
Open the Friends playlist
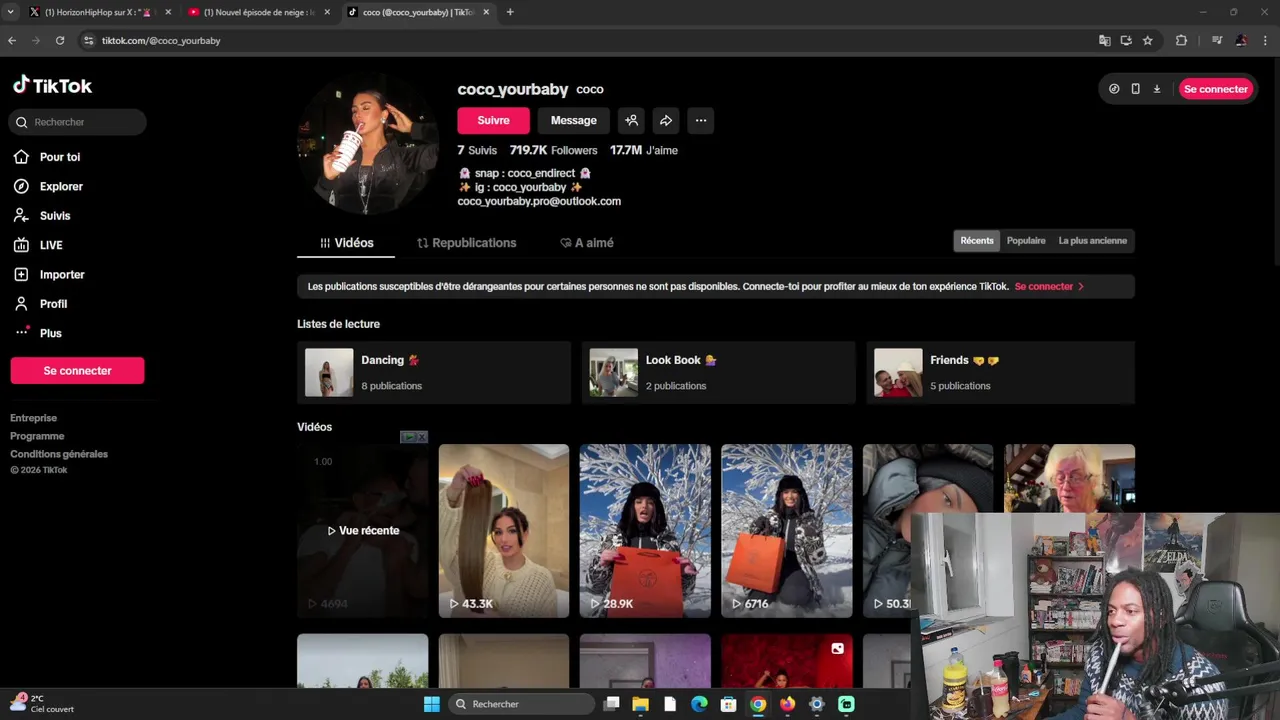coord(1000,372)
